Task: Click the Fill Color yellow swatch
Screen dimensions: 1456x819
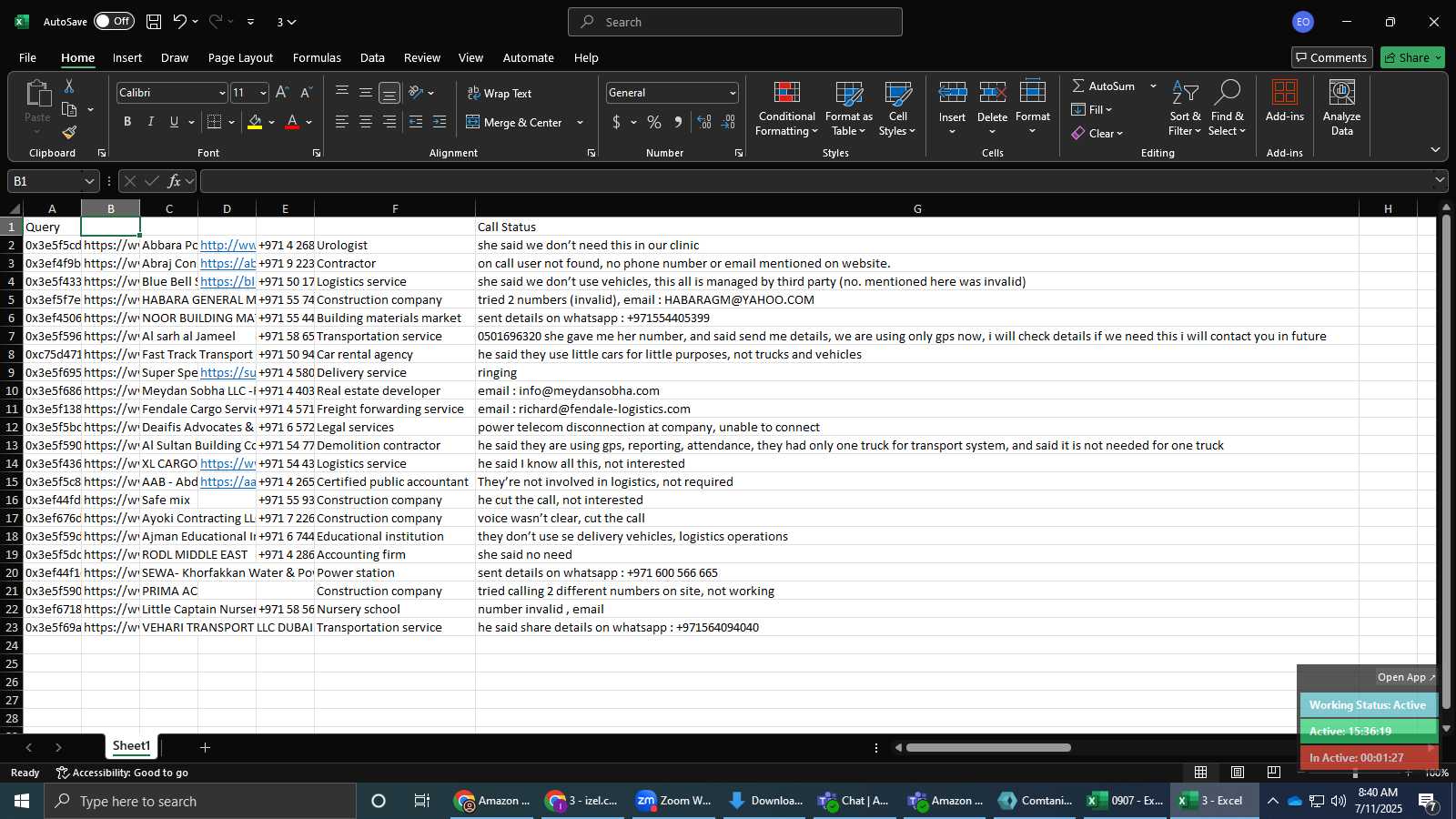Action: pyautogui.click(x=255, y=122)
